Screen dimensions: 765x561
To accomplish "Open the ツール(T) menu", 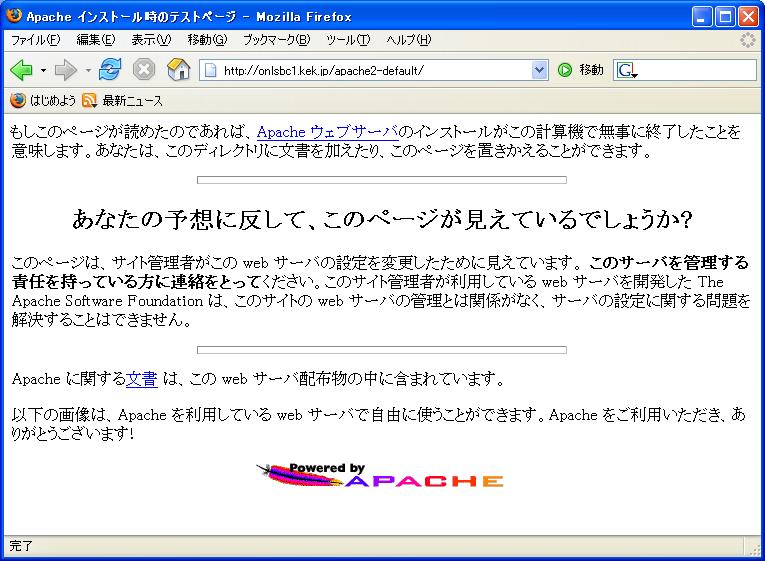I will (x=348, y=40).
